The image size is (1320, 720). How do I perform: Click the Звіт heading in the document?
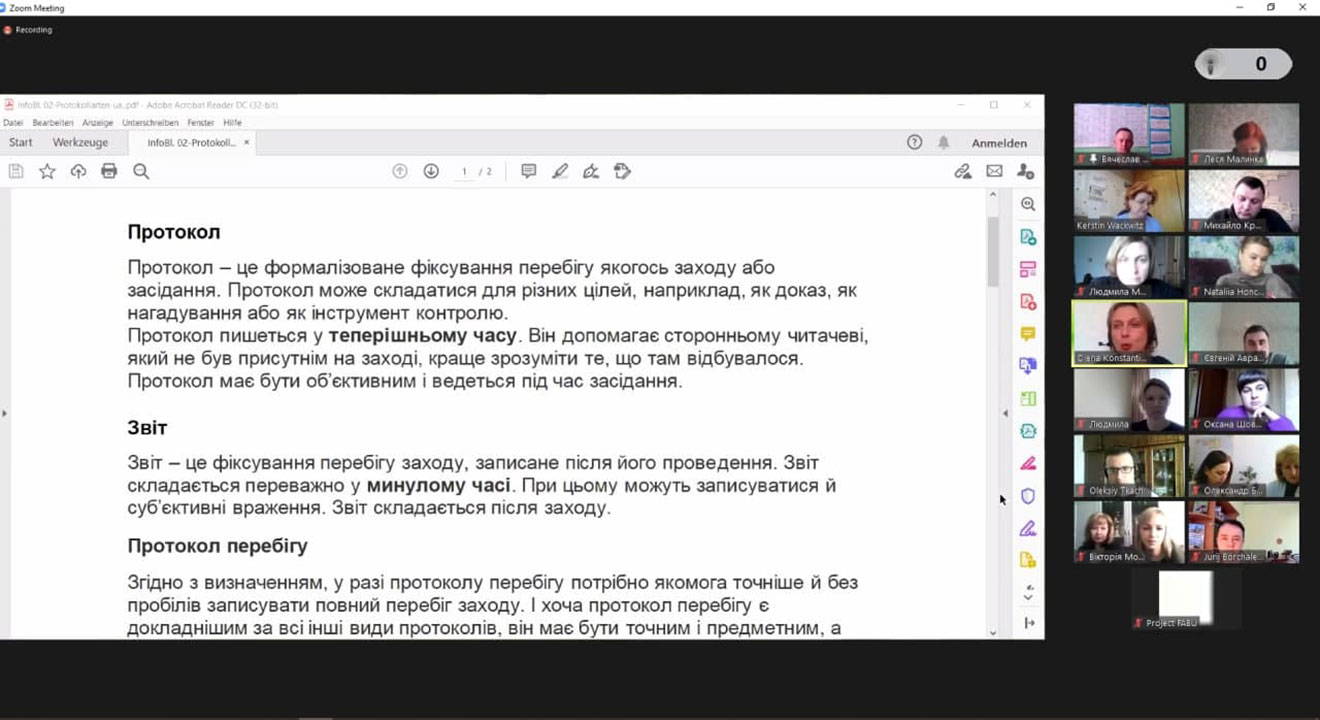147,428
